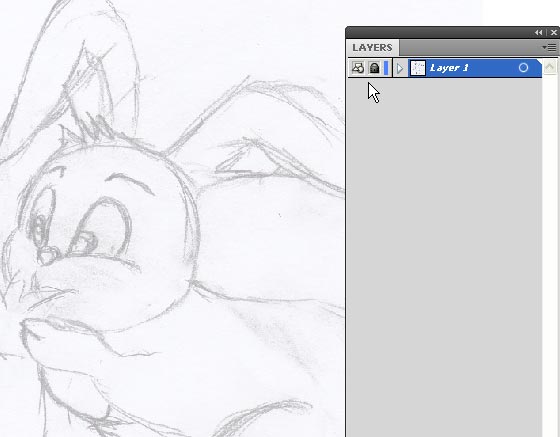
Task: Expand Layer 1 disclosure triangle
Action: pyautogui.click(x=400, y=68)
